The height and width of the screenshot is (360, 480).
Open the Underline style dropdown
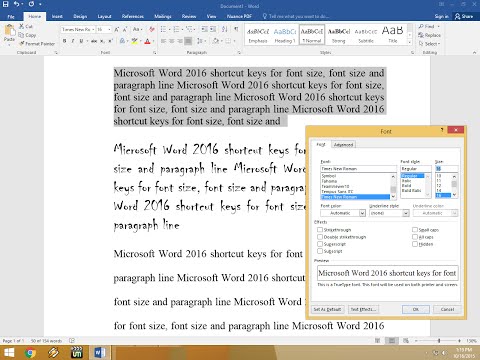[x=406, y=213]
